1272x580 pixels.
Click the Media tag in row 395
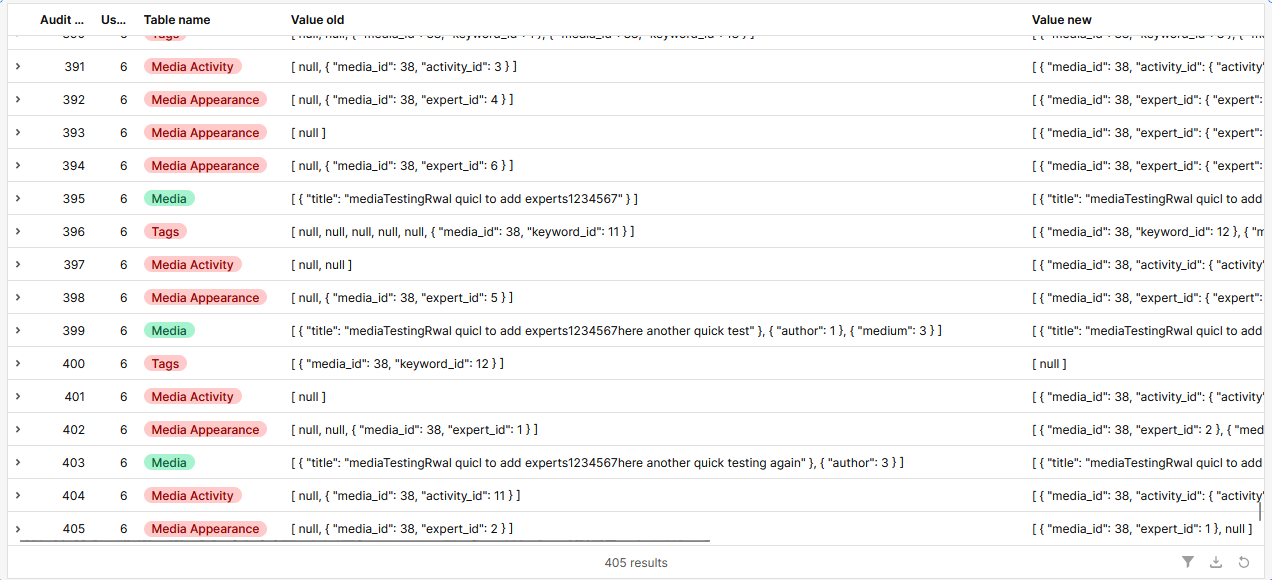[x=169, y=199]
